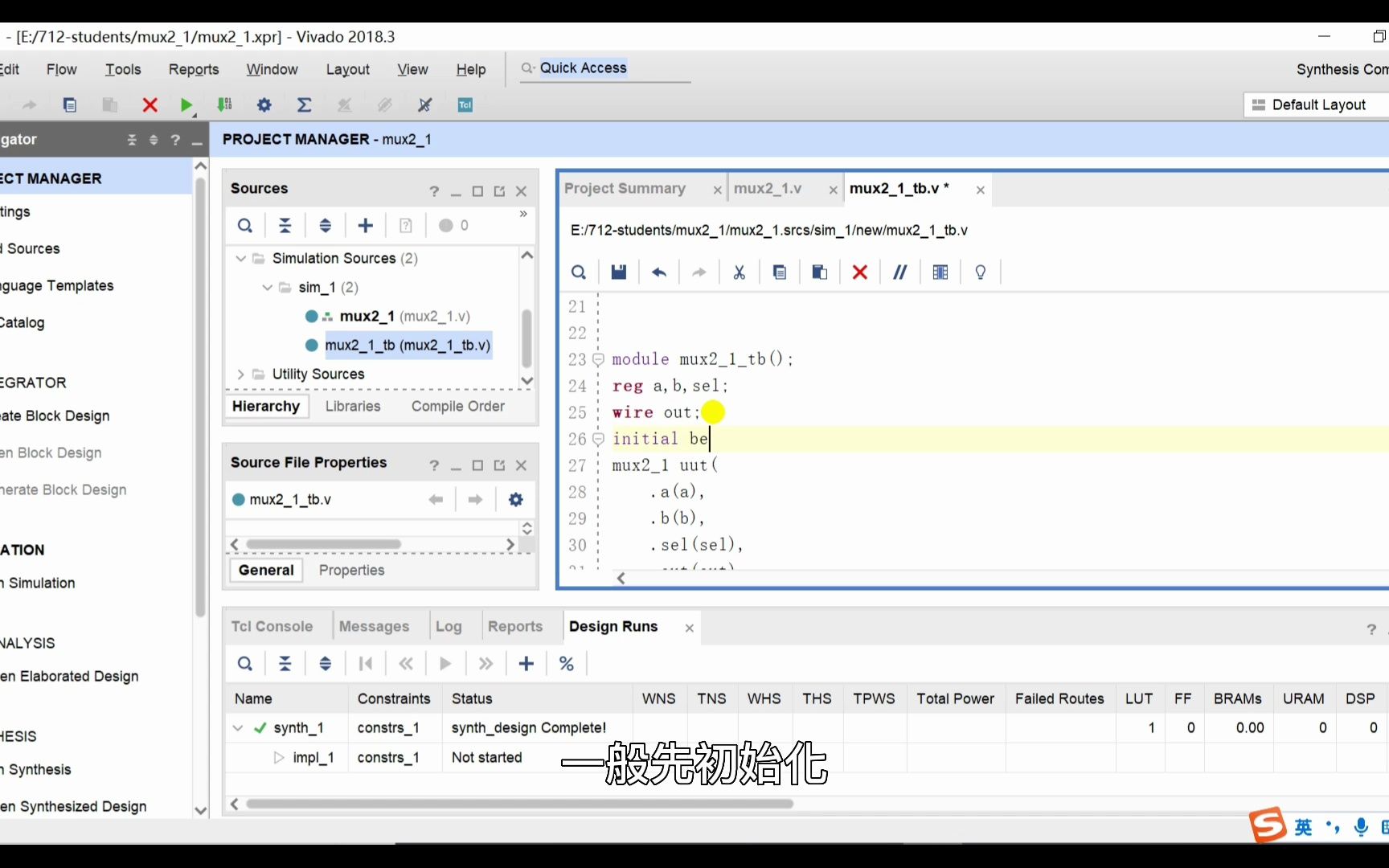Viewport: 1389px width, 868px height.
Task: Search in the Design Runs panel
Action: point(245,664)
